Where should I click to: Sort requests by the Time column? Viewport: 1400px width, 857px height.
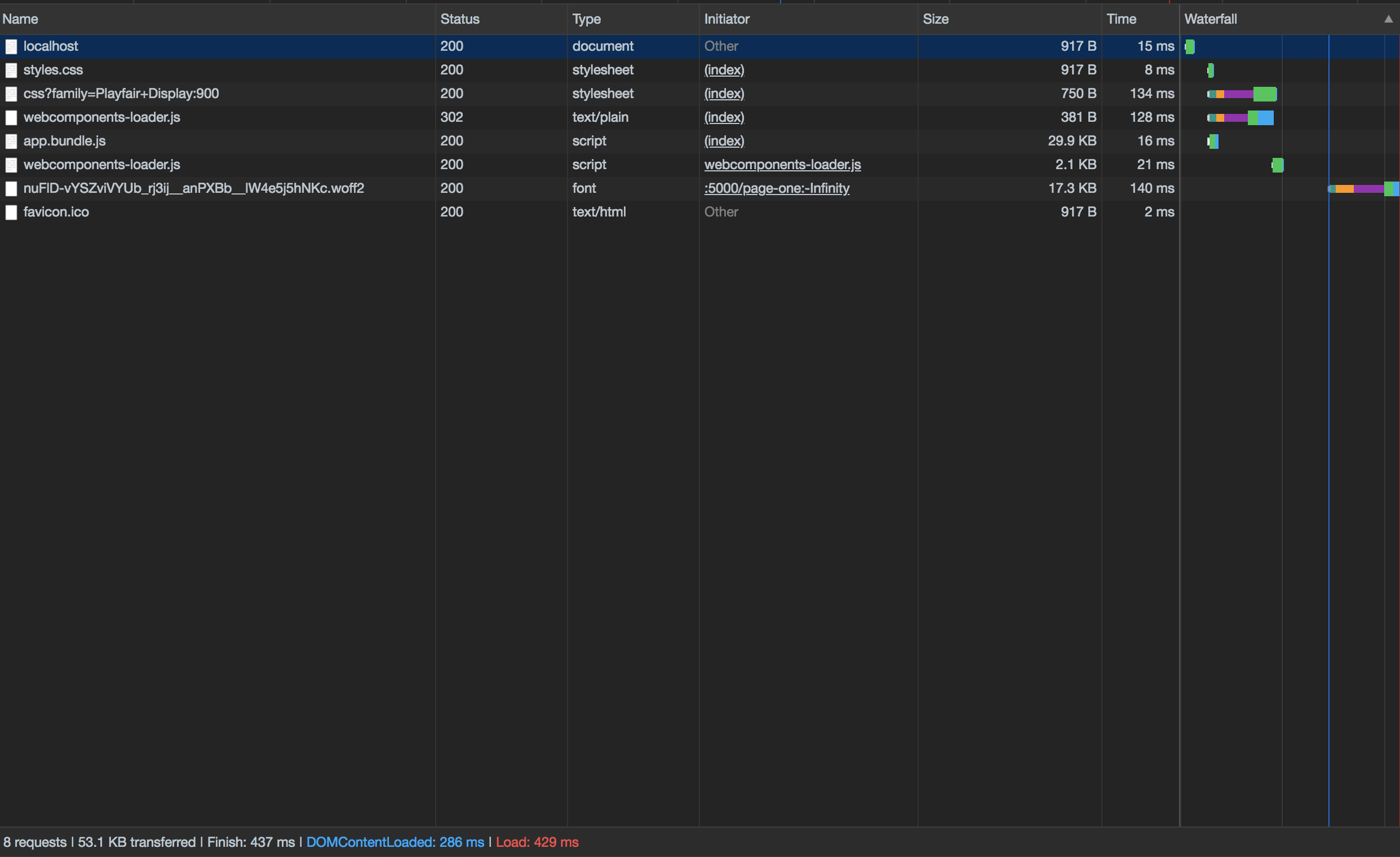click(x=1121, y=19)
